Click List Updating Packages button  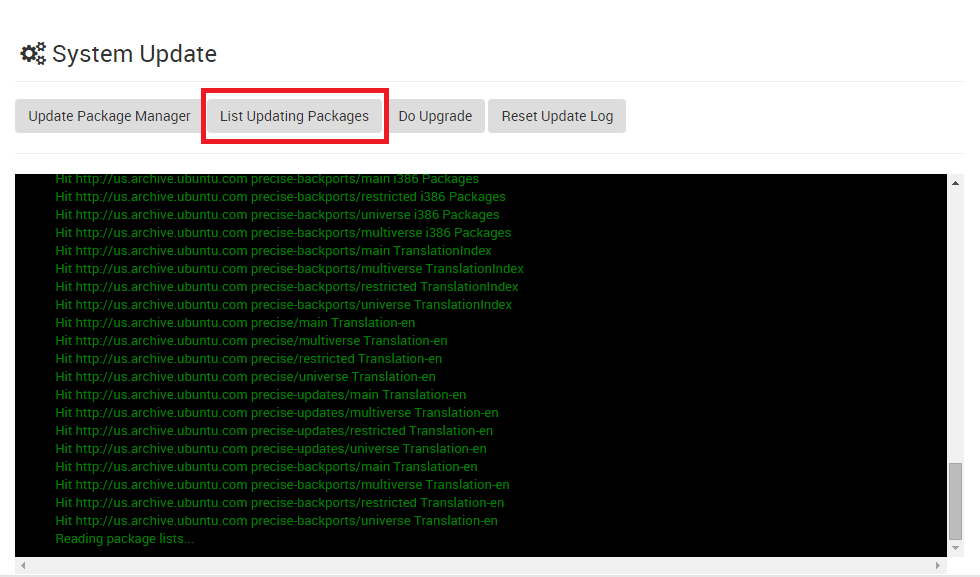(x=294, y=116)
